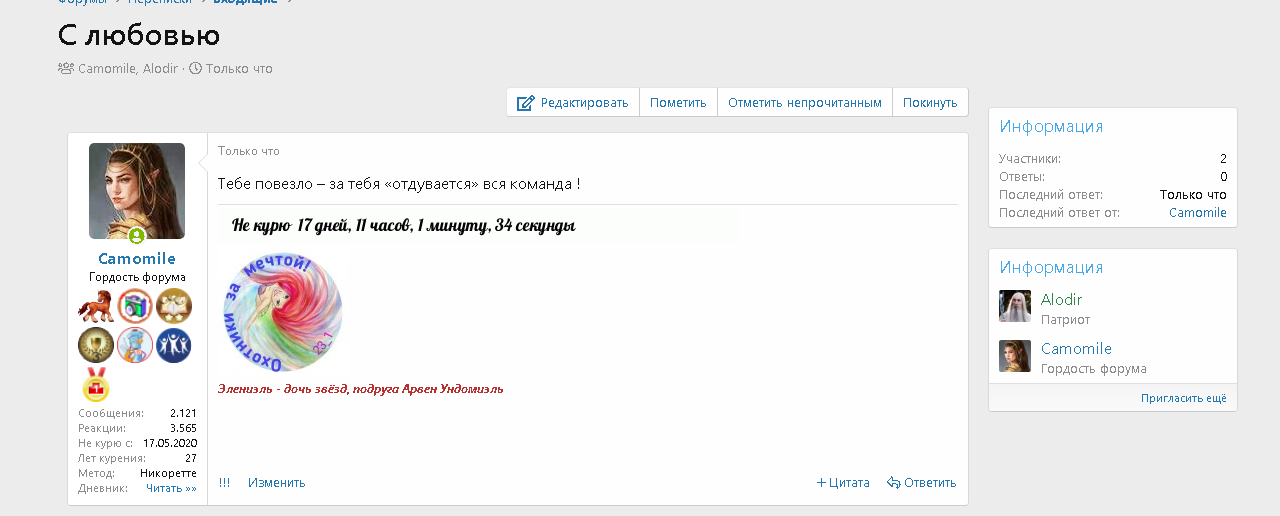Open Camomile's small avatar in the sidebar
Viewport: 1280px width, 516px height.
[x=1015, y=356]
